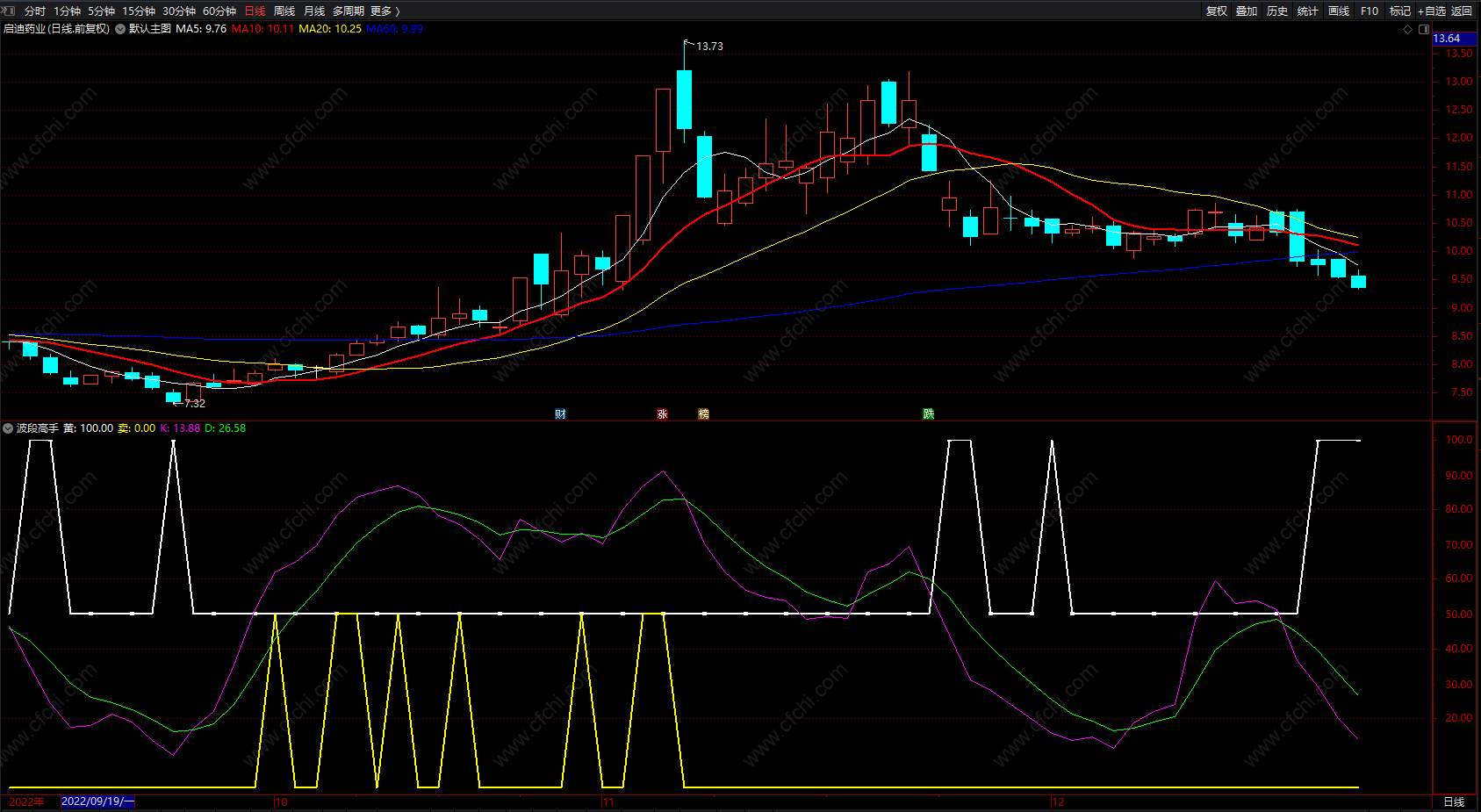Screen dimensions: 1481x812
Task: Add stock via +自选 button
Action: click(1431, 11)
